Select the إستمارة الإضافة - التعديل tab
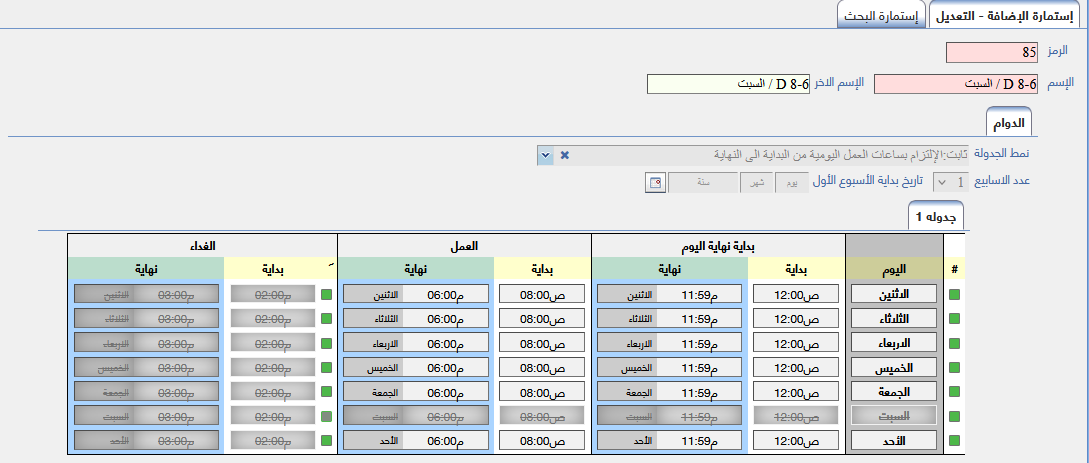 coord(1007,15)
